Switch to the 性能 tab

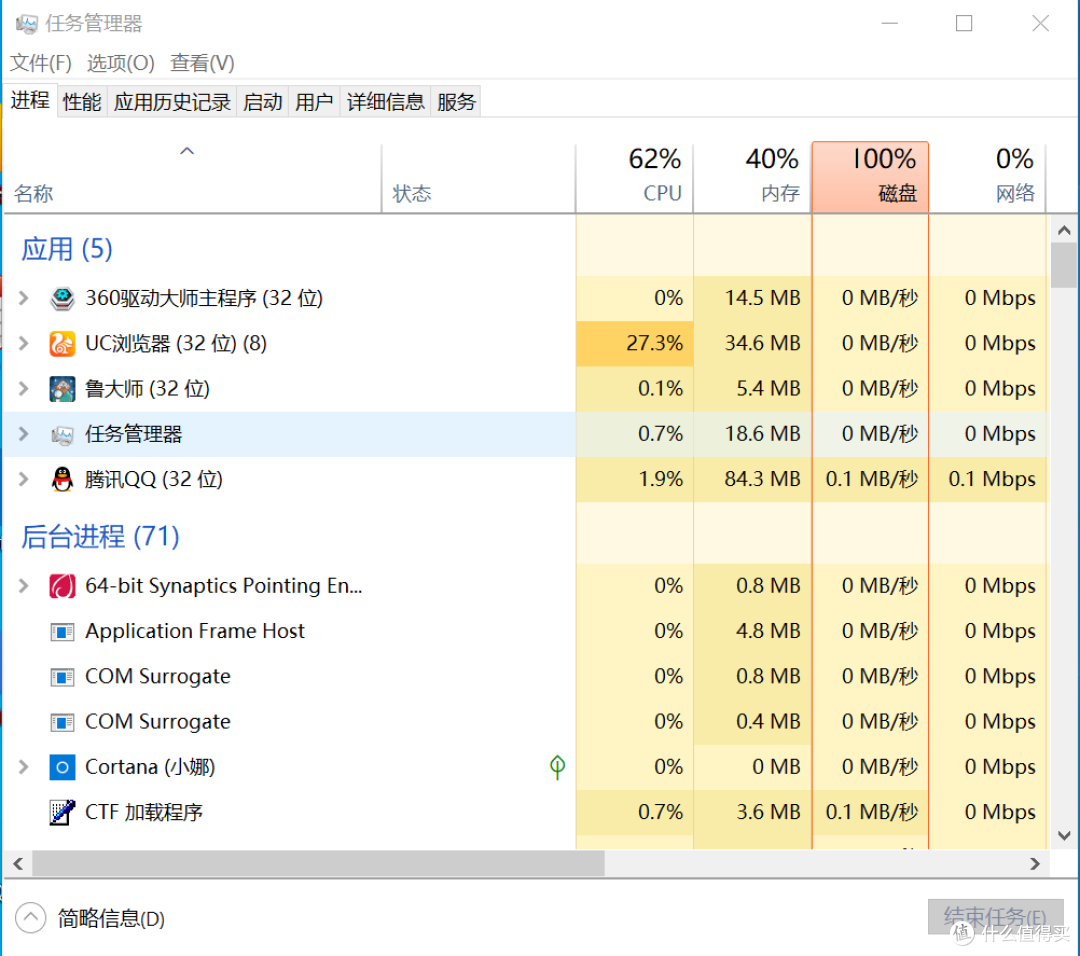tap(82, 102)
